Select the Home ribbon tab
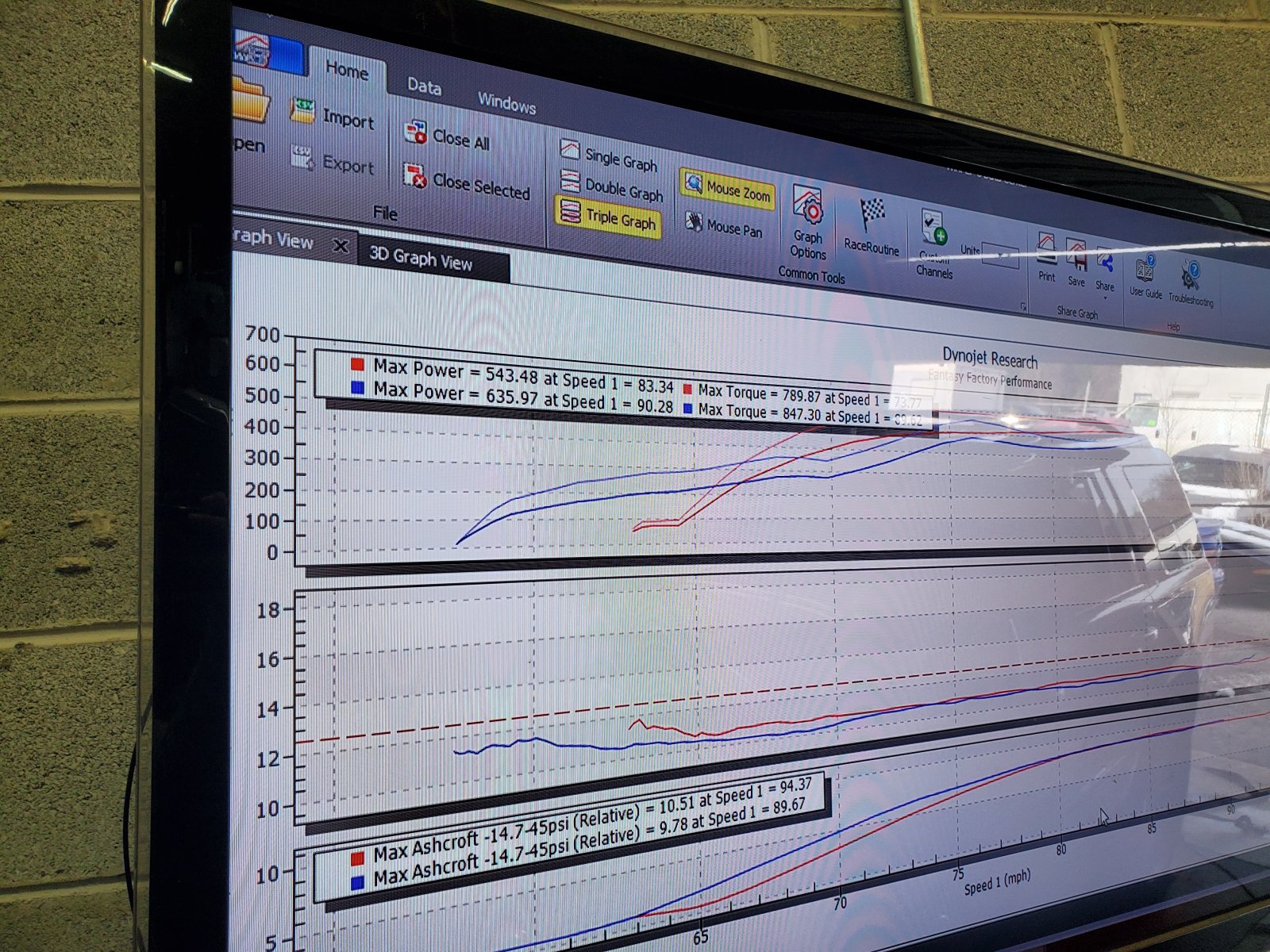This screenshot has width=1270, height=952. 347,70
